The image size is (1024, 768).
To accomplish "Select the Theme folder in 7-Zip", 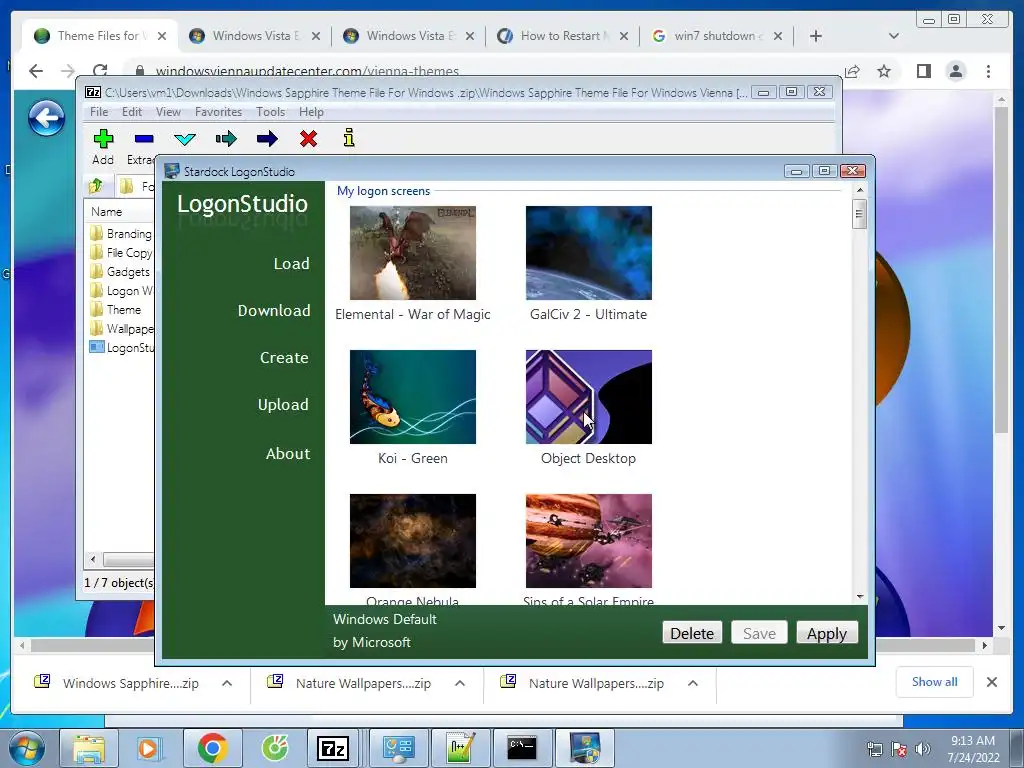I will (116, 309).
